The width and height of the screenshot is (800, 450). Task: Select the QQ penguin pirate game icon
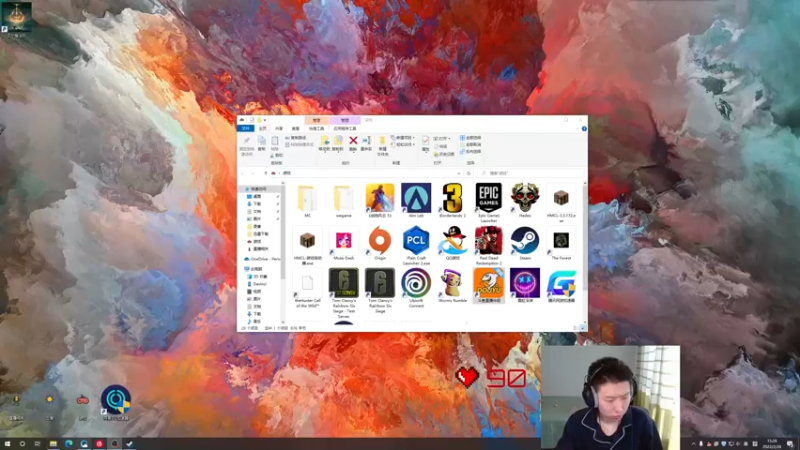(x=453, y=243)
